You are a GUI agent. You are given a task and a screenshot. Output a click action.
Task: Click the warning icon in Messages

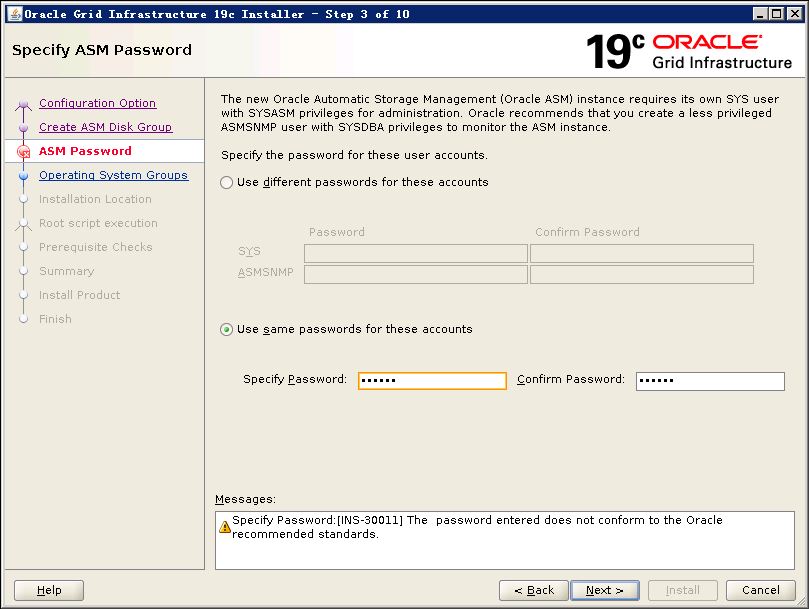click(x=225, y=527)
